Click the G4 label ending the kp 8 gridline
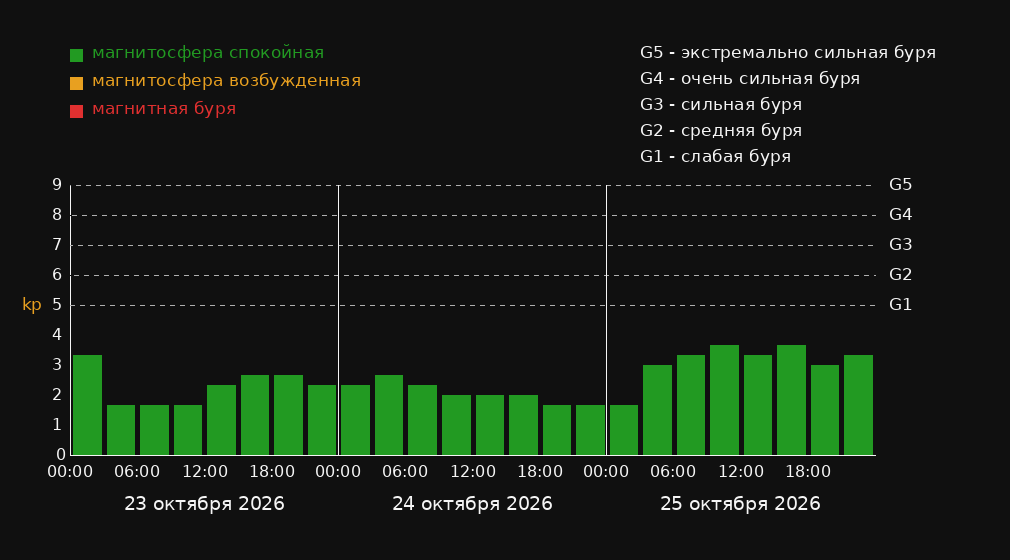 coord(900,215)
